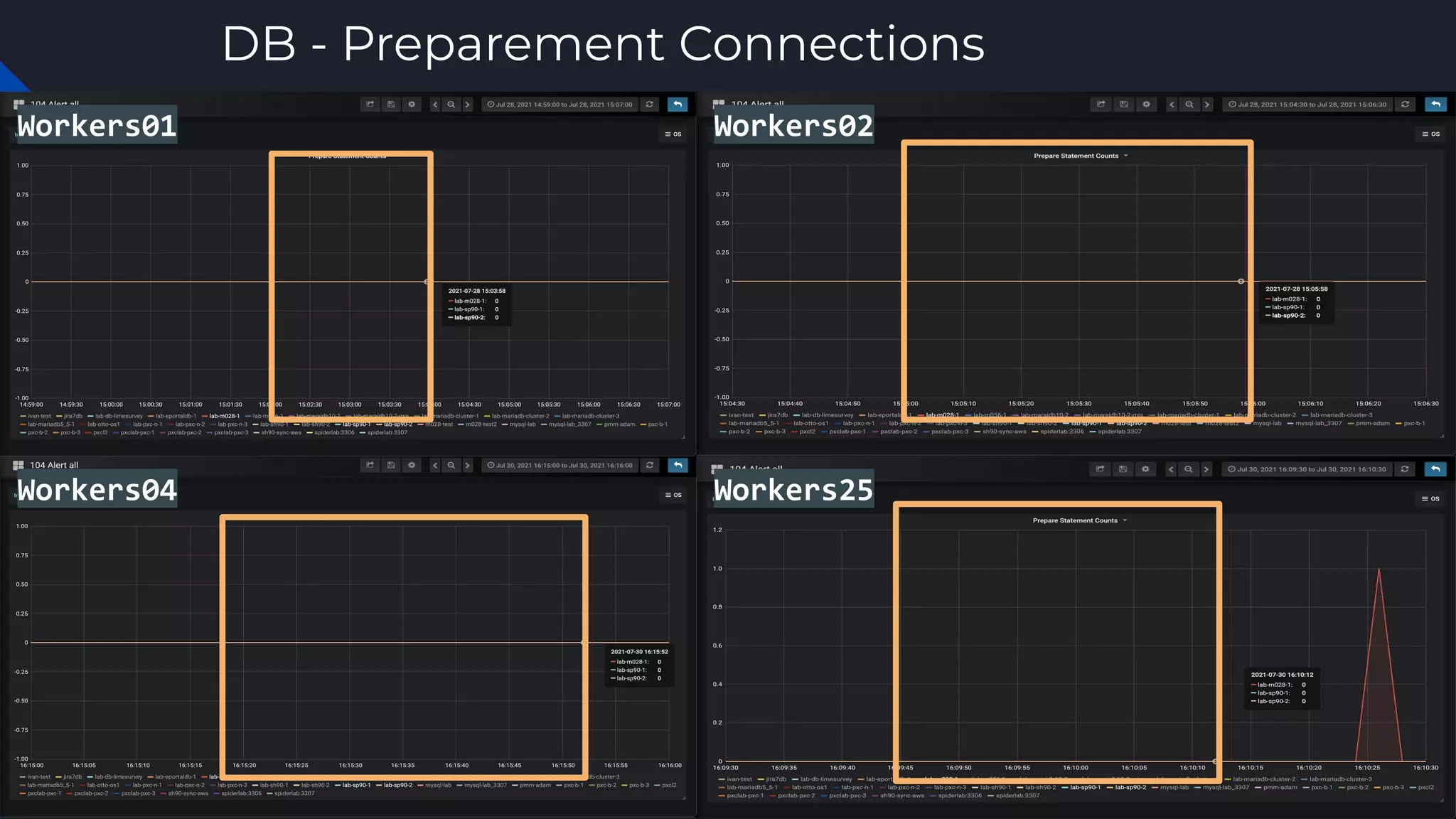
Task: Refresh the Workers04 dashboard
Action: pos(649,465)
